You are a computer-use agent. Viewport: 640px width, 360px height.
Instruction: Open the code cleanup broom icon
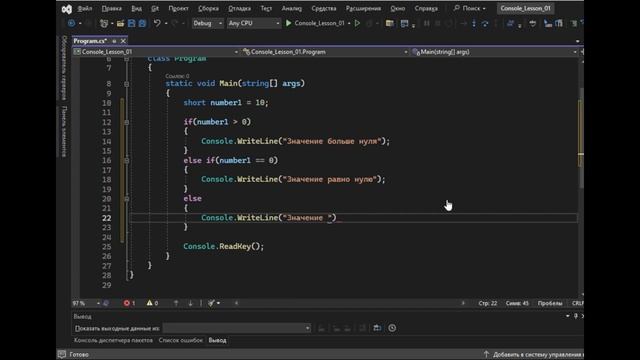[x=211, y=303]
